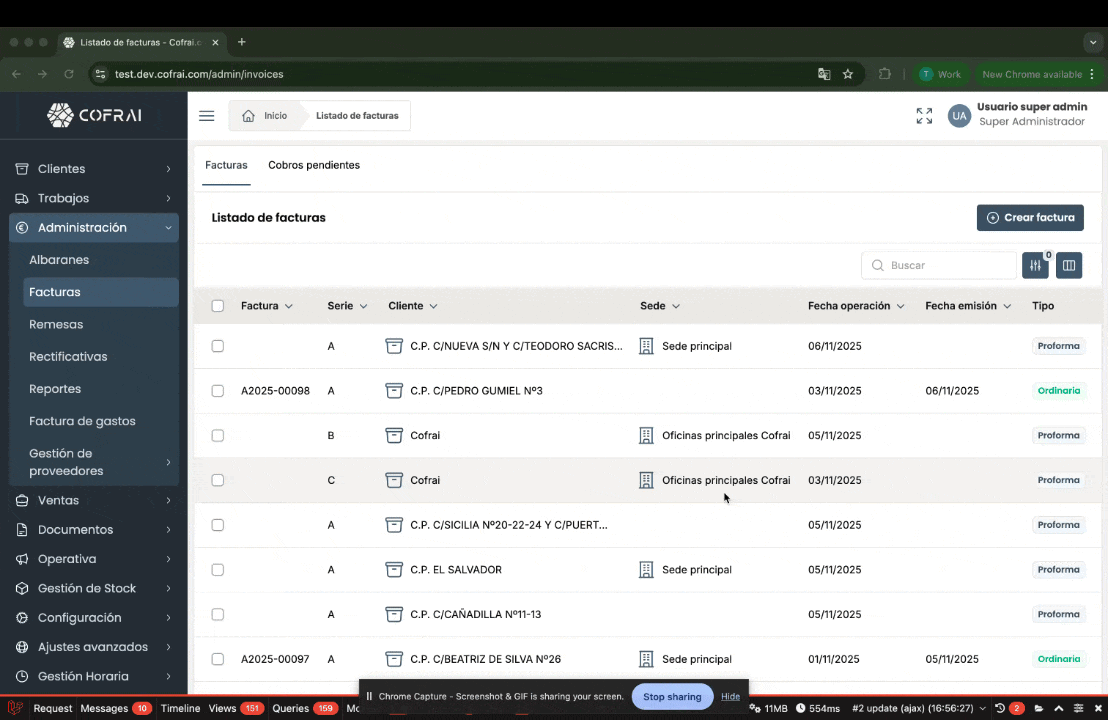Click the home icon in breadcrumb
The width and height of the screenshot is (1108, 720).
249,116
